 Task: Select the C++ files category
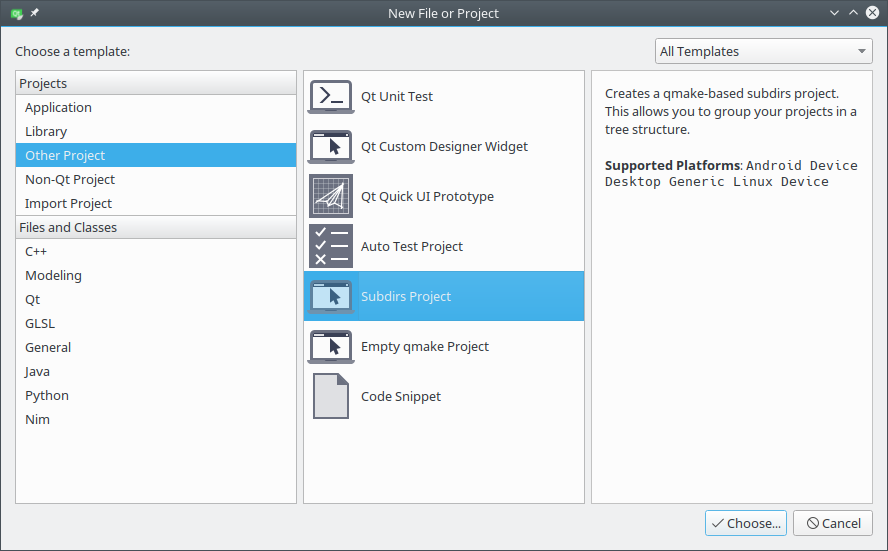click(156, 251)
